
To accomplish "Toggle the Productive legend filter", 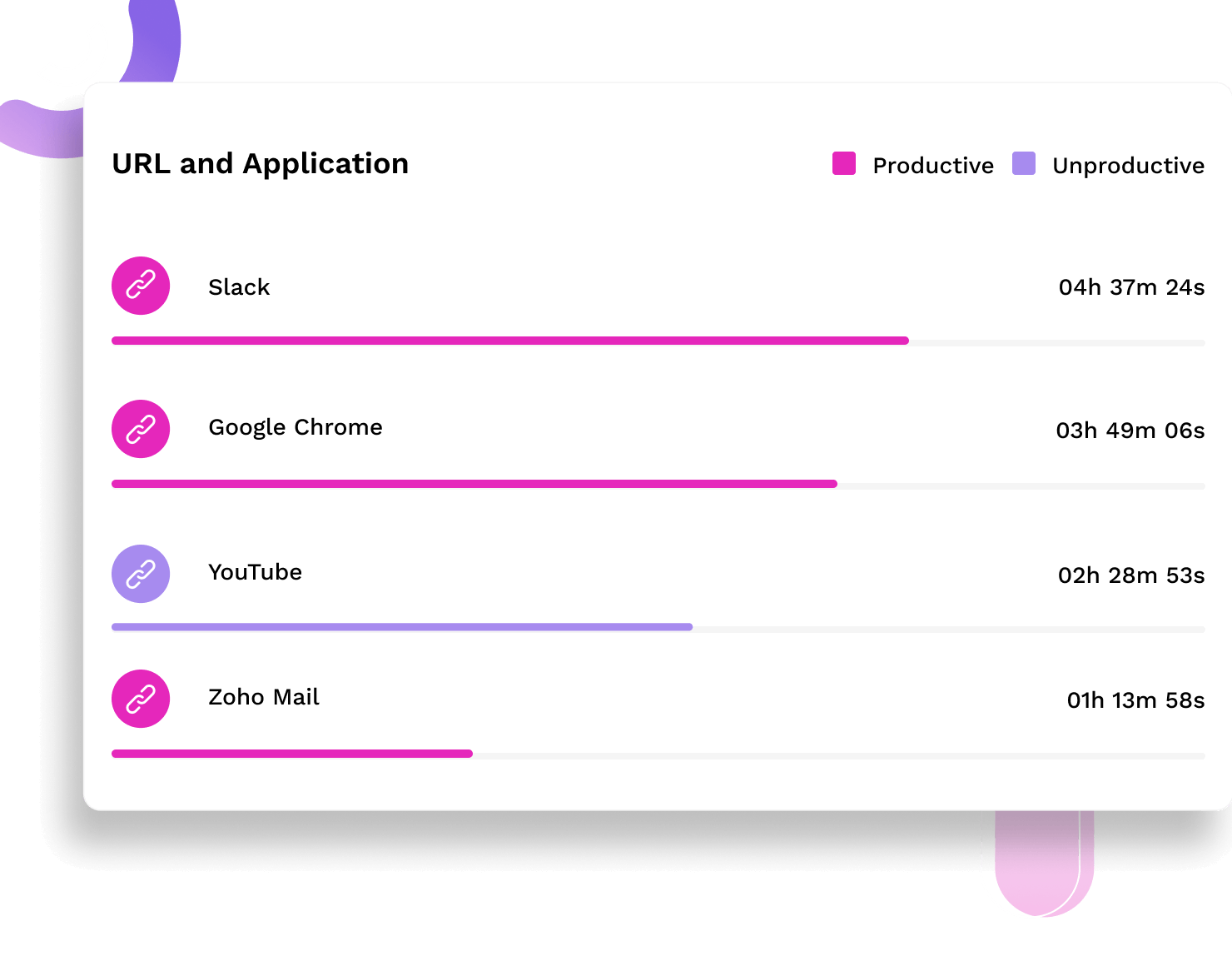I will tap(843, 164).
